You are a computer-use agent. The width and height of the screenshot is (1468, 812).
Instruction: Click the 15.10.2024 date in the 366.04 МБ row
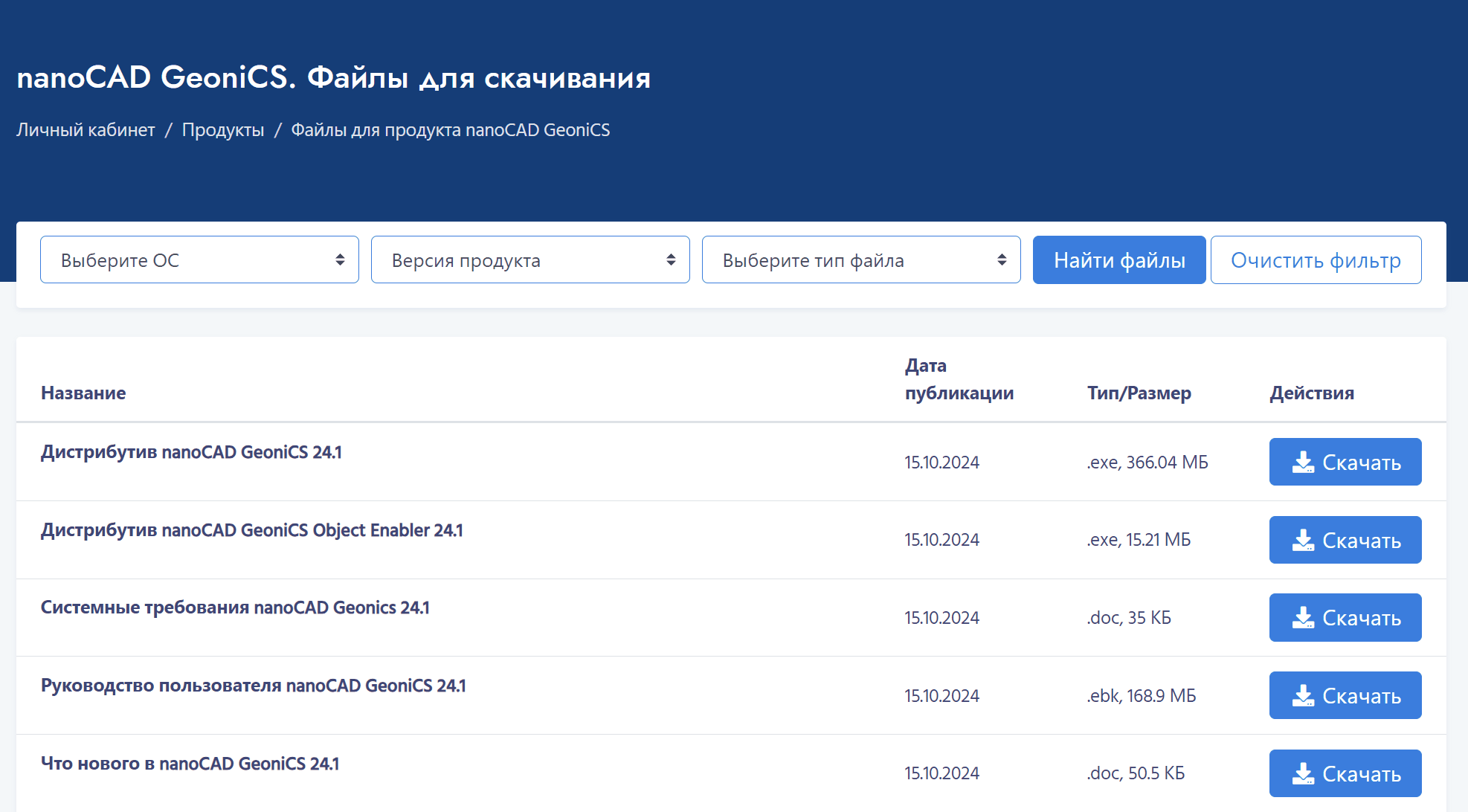pyautogui.click(x=941, y=463)
